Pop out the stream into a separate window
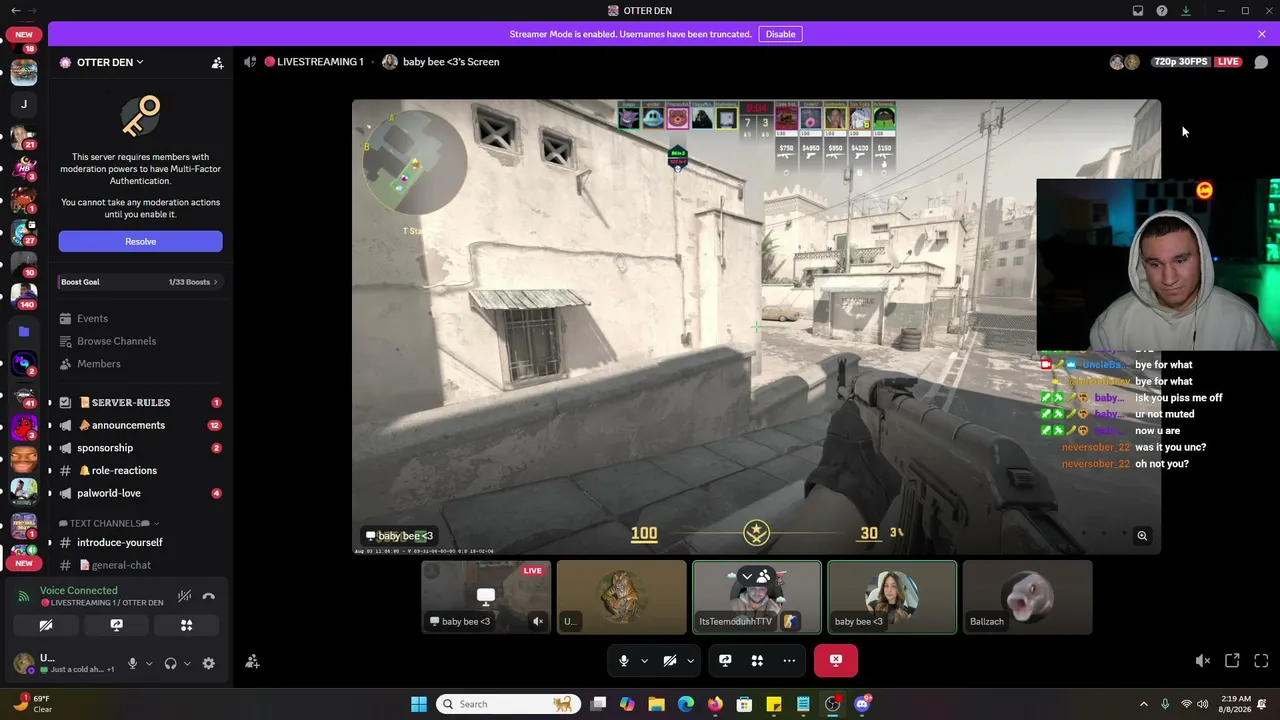This screenshot has width=1280, height=720. (1232, 661)
